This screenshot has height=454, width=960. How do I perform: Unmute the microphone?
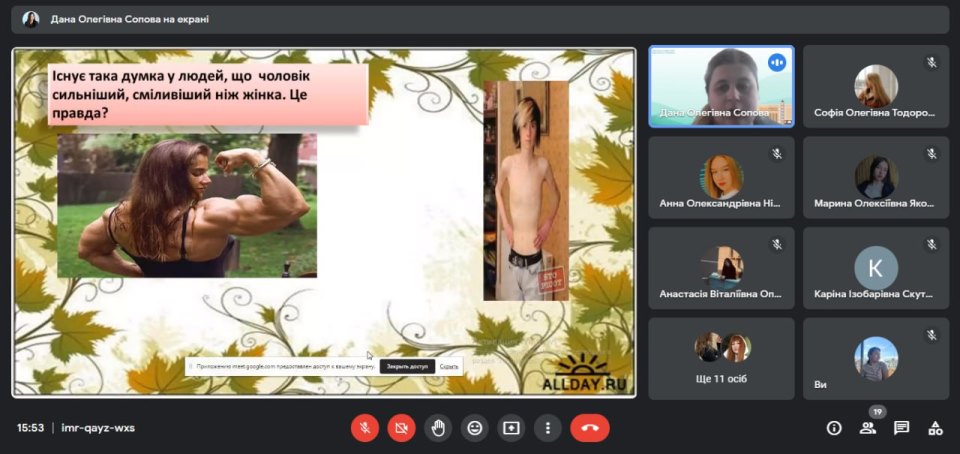tap(365, 428)
